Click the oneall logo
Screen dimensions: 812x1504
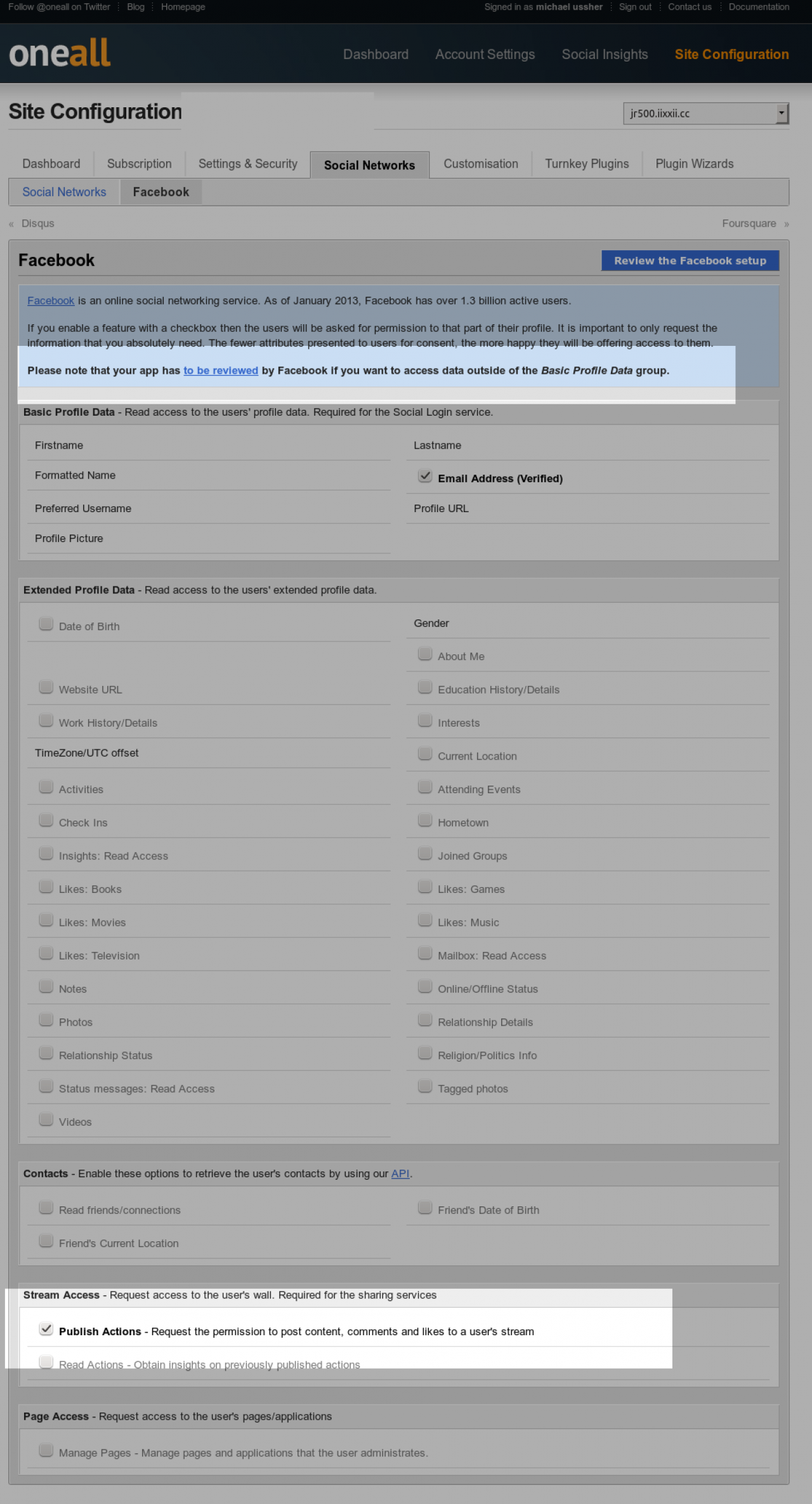click(60, 53)
